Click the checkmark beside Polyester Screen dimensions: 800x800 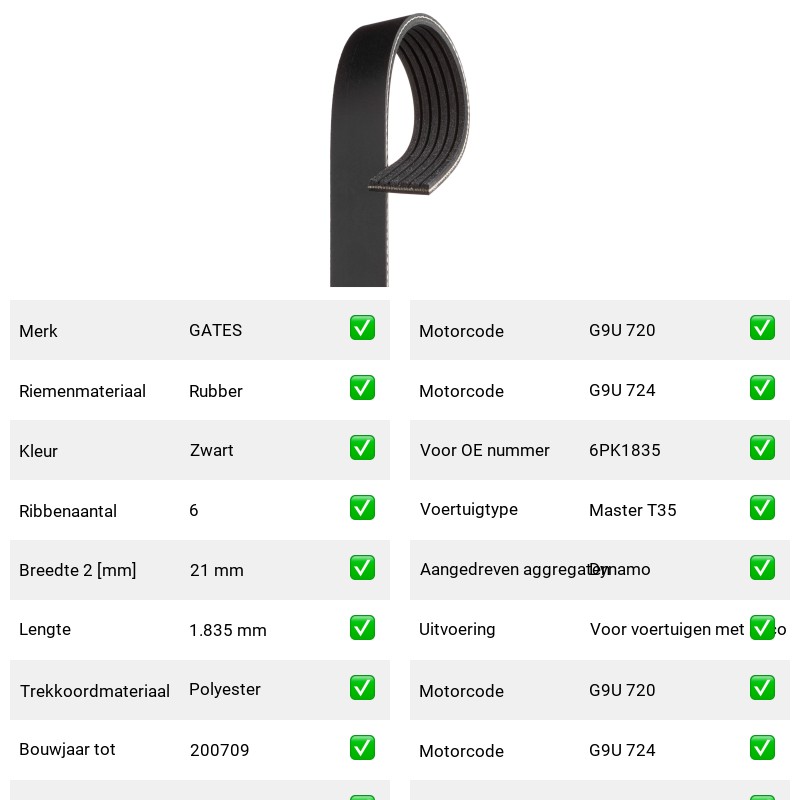(x=362, y=687)
